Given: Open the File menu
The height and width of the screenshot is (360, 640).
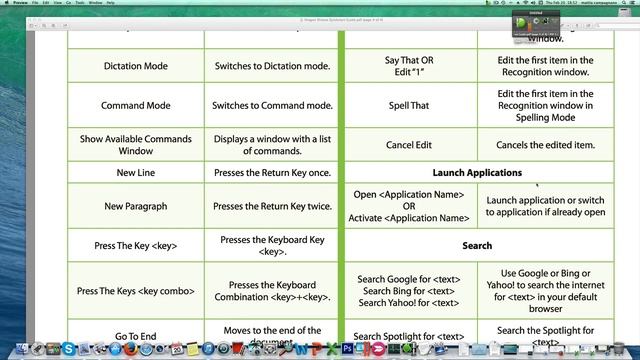Looking at the screenshot, I should tap(35, 3).
